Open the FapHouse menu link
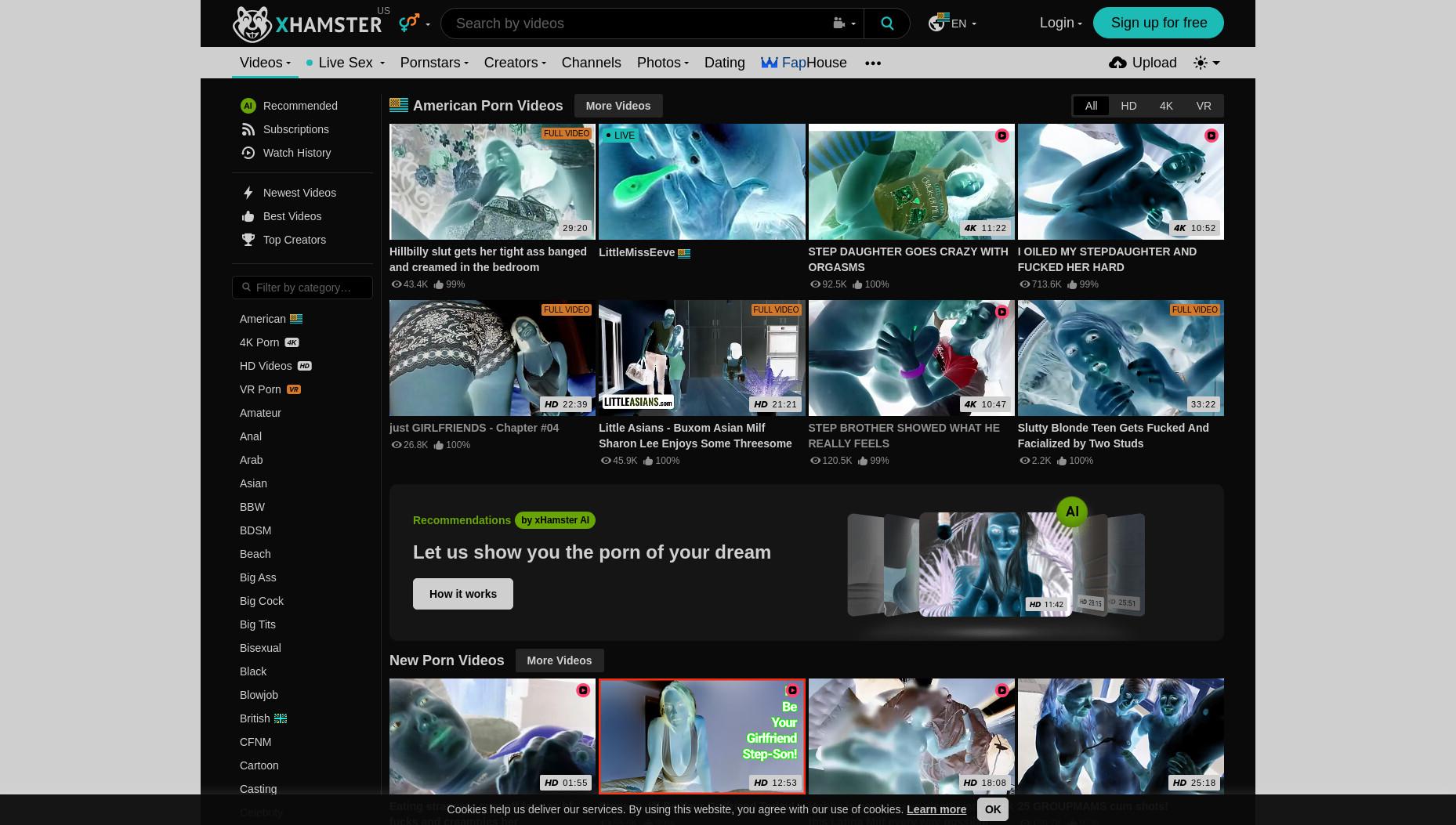Image resolution: width=1456 pixels, height=825 pixels. 804,63
